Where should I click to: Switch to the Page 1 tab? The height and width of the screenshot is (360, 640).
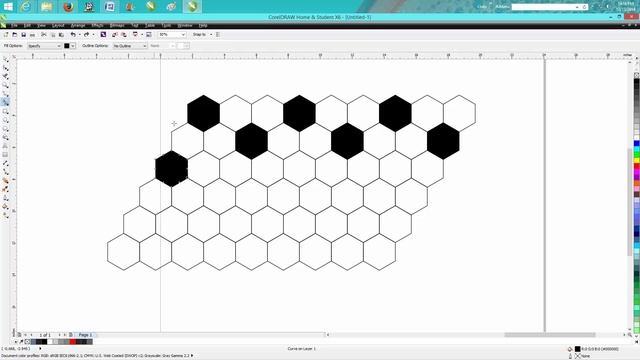85,335
